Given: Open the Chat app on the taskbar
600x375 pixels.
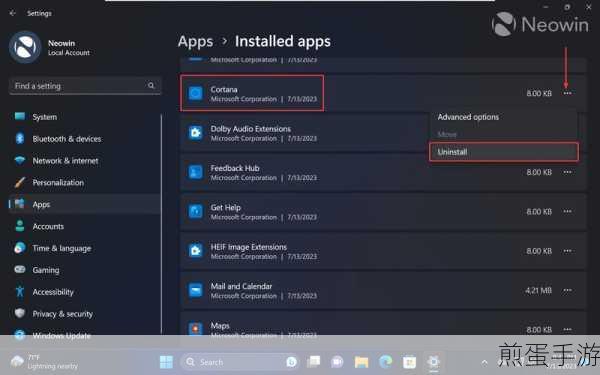Looking at the screenshot, I should [x=337, y=362].
